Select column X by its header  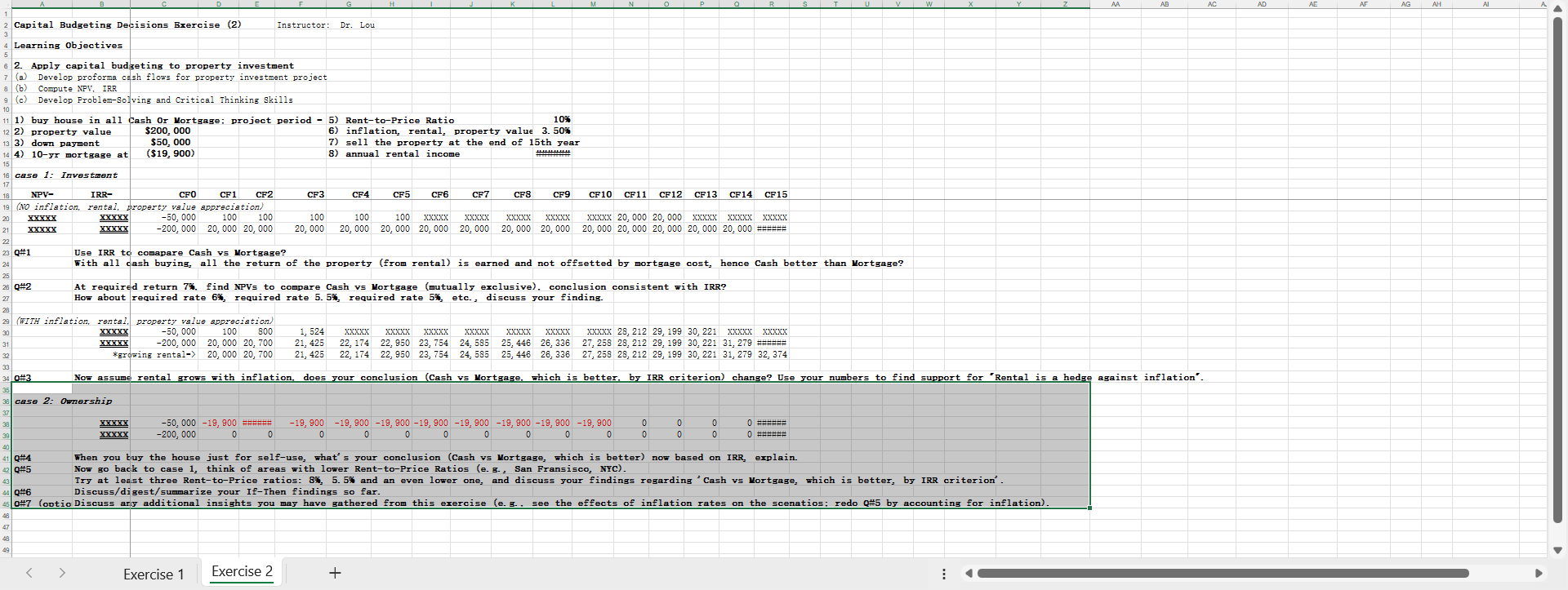(970, 4)
